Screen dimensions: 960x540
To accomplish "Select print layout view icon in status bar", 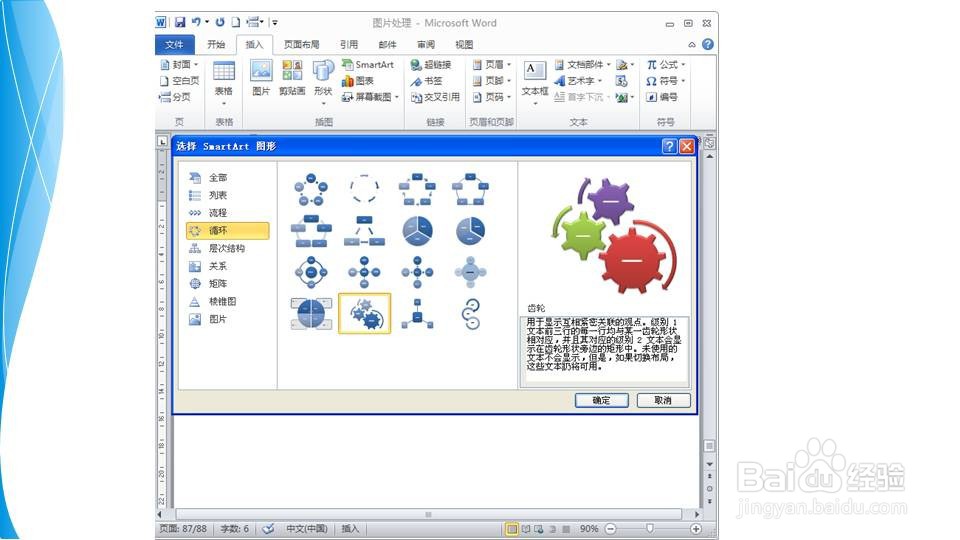I will coord(511,529).
